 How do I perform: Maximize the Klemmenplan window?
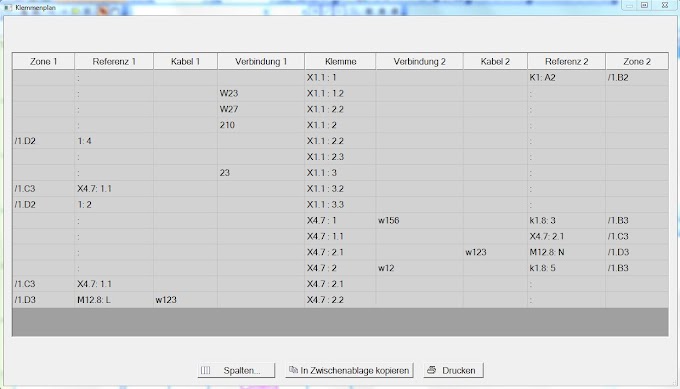[644, 5]
